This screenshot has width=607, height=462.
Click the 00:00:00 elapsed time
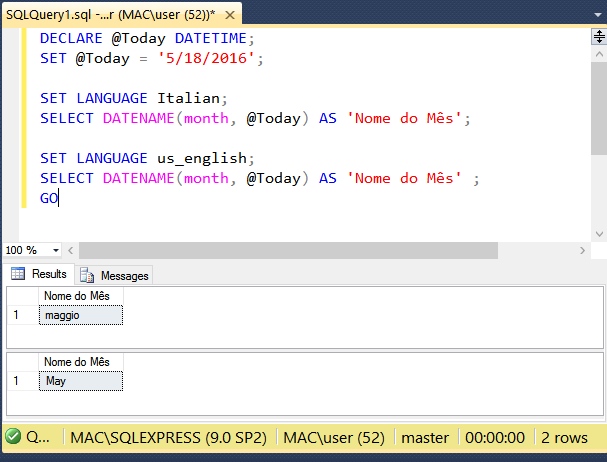pyautogui.click(x=495, y=438)
